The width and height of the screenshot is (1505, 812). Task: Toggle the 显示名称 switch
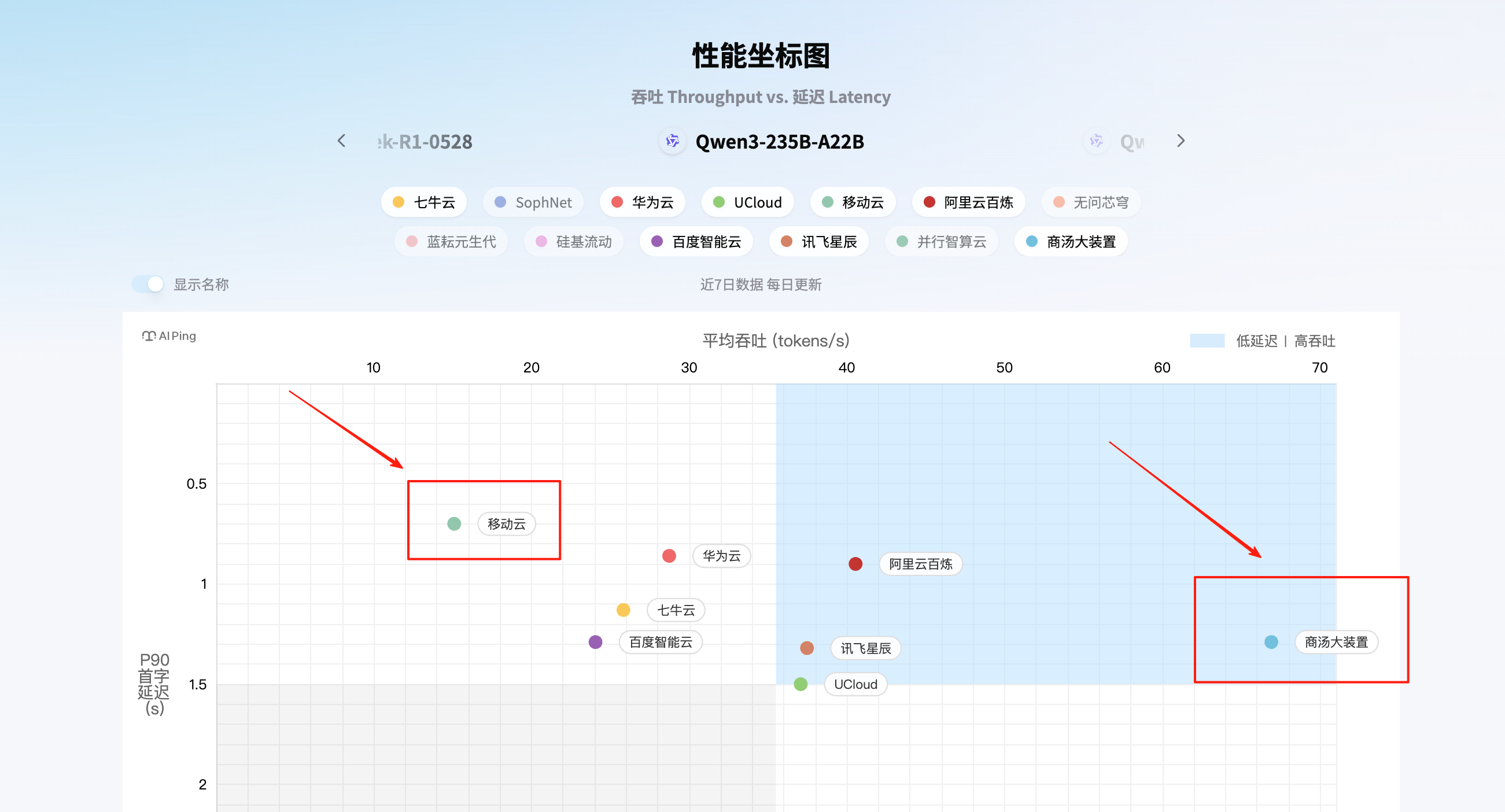tap(148, 285)
